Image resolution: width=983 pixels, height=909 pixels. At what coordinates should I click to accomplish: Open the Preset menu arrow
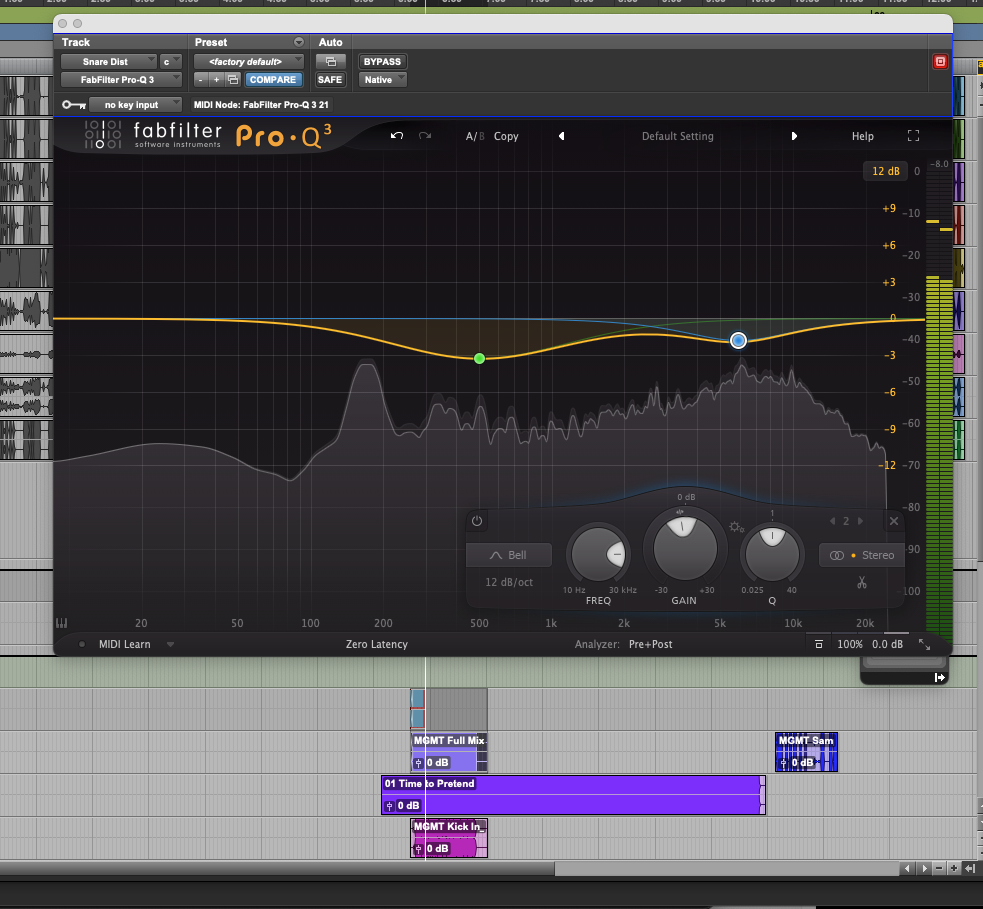coord(298,42)
